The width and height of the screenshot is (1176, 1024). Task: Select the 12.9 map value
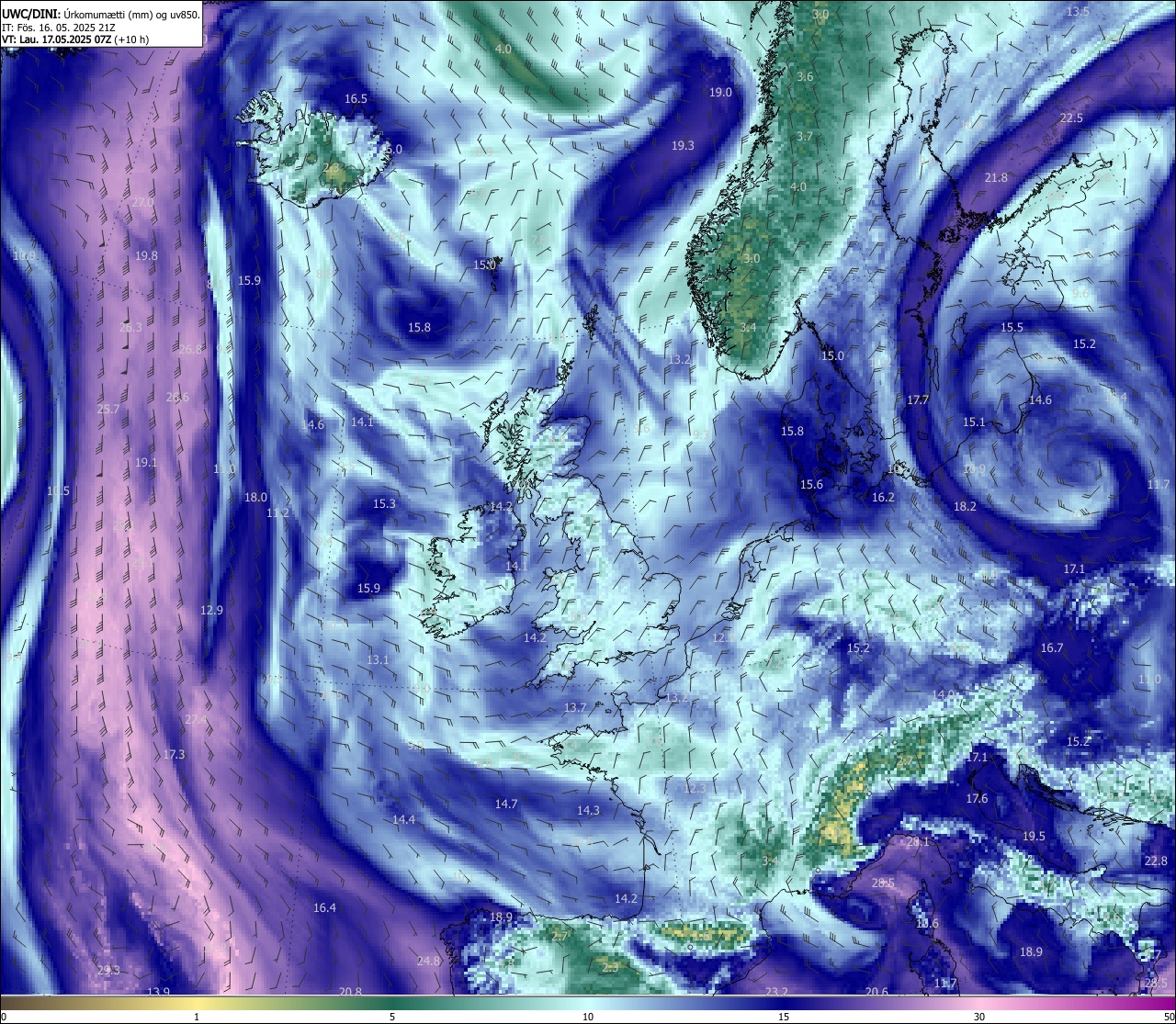click(211, 610)
